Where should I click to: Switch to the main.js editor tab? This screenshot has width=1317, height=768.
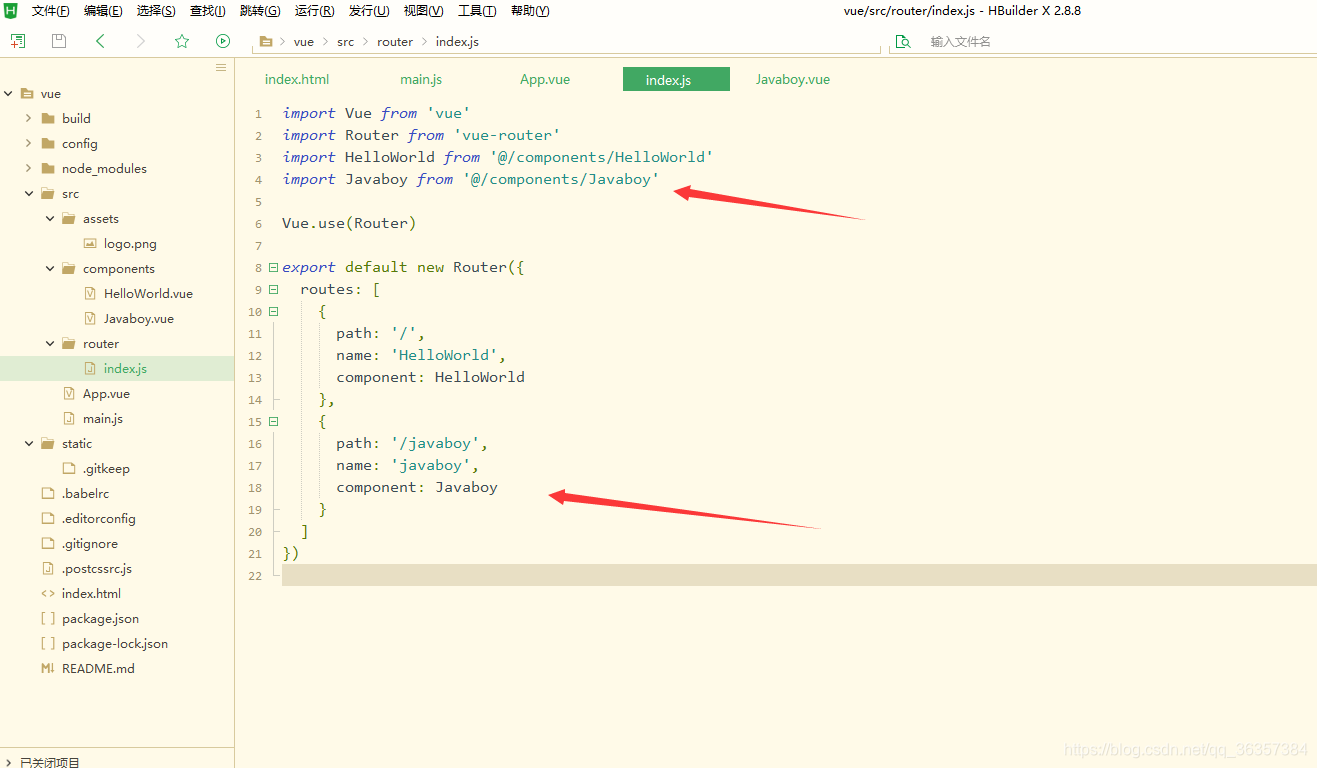421,79
